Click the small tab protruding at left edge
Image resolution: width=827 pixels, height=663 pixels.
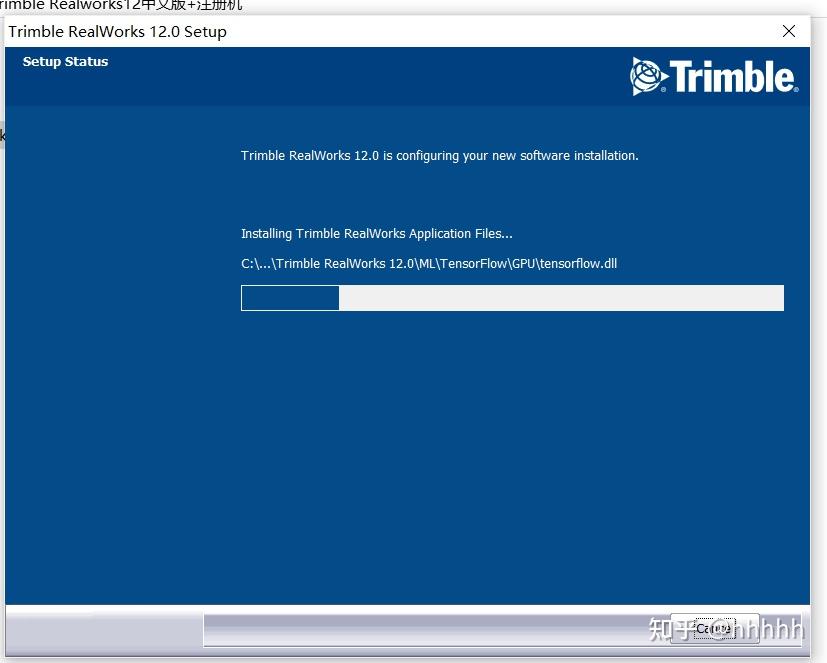coord(3,134)
